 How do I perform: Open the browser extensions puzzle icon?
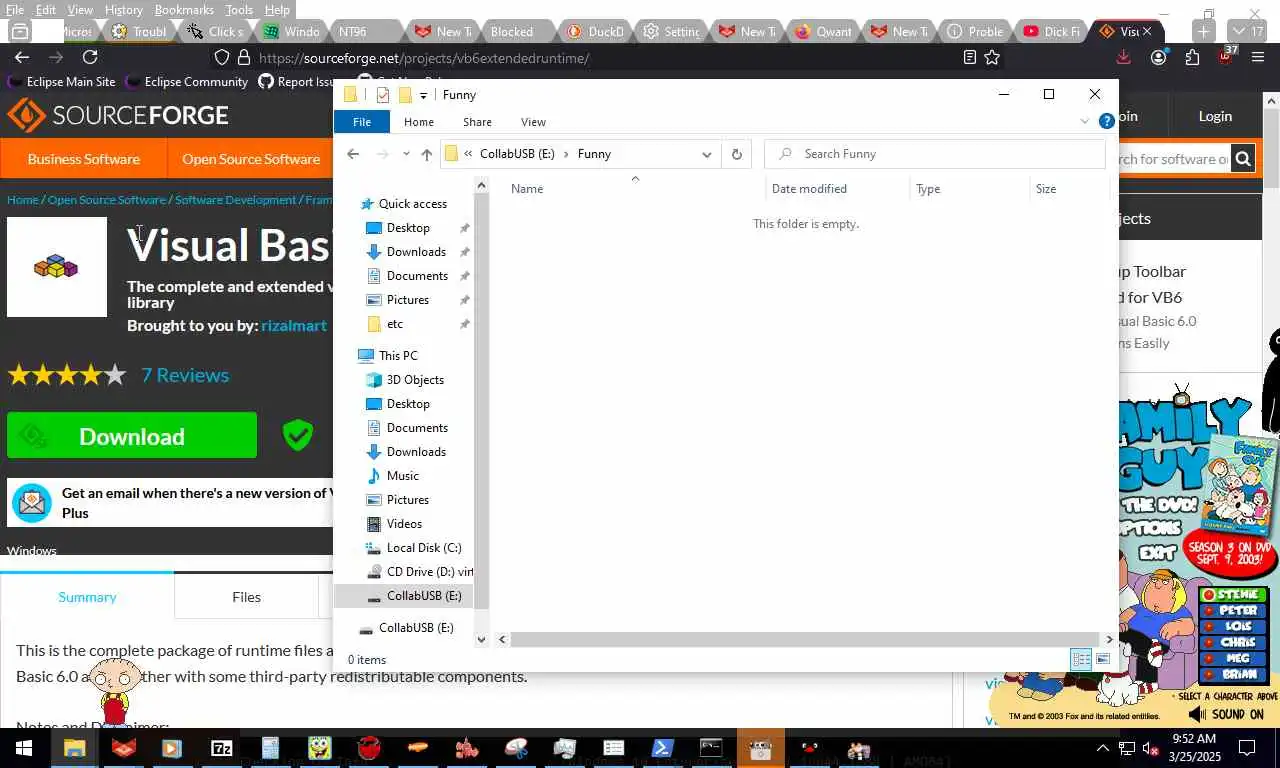(1192, 58)
